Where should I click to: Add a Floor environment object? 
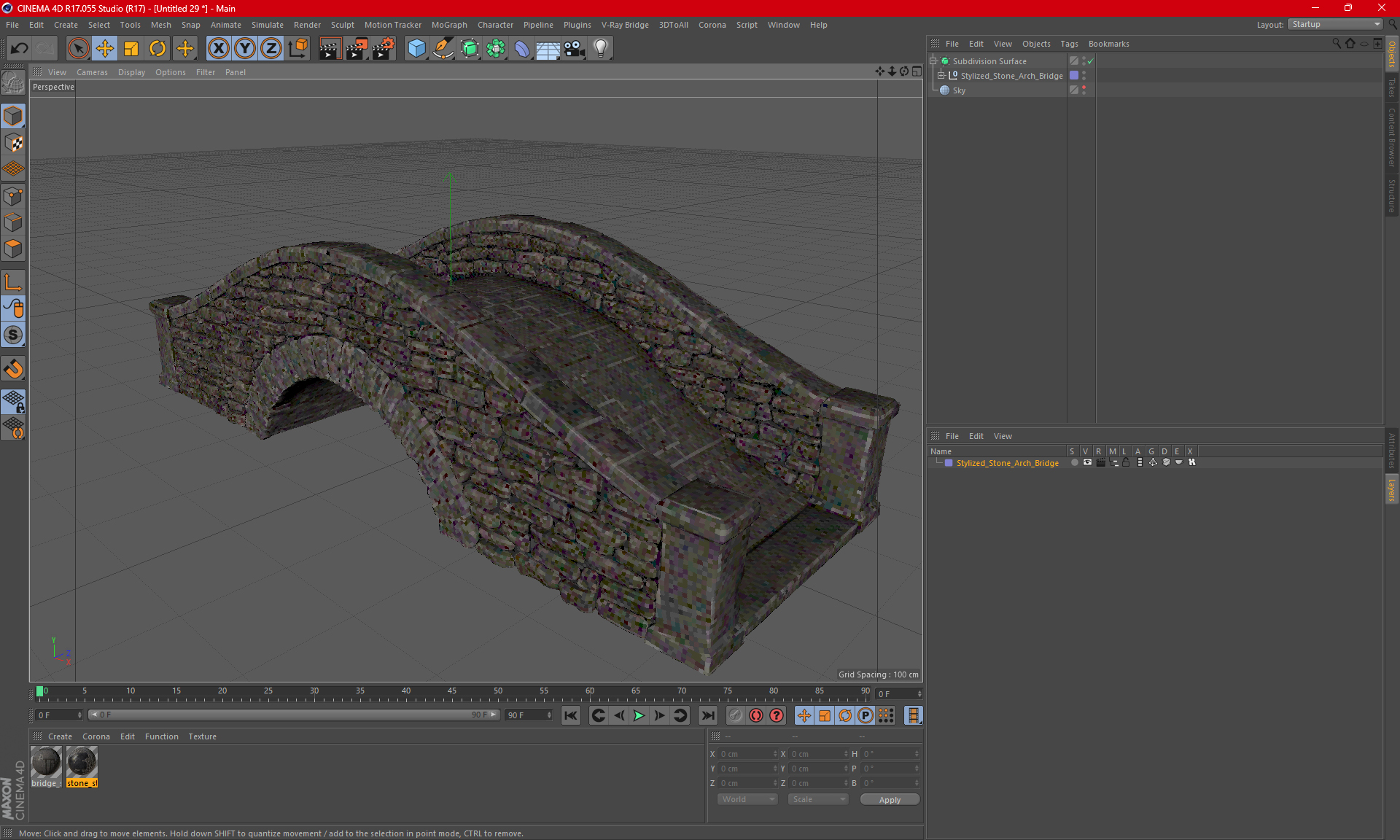click(548, 49)
